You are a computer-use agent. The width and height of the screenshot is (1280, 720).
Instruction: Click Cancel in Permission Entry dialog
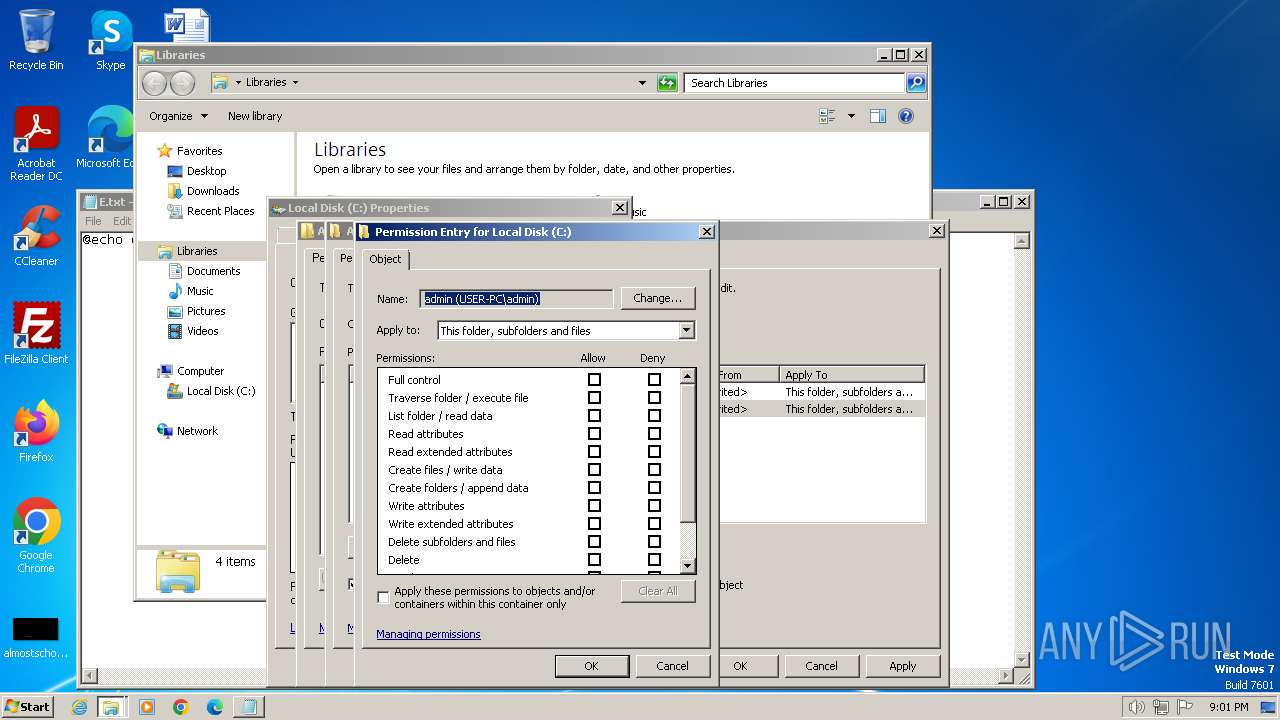click(672, 666)
